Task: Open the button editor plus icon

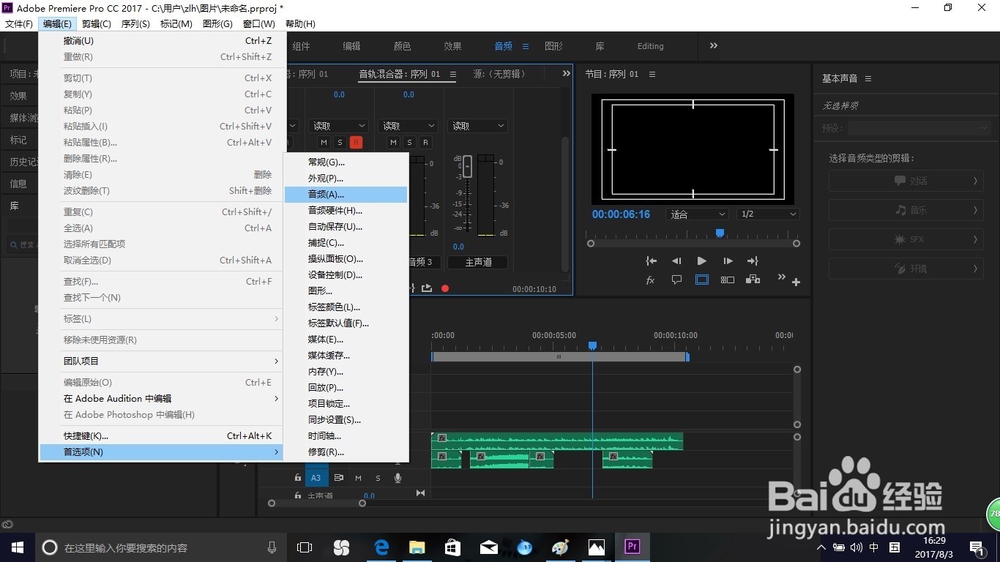Action: pos(796,282)
